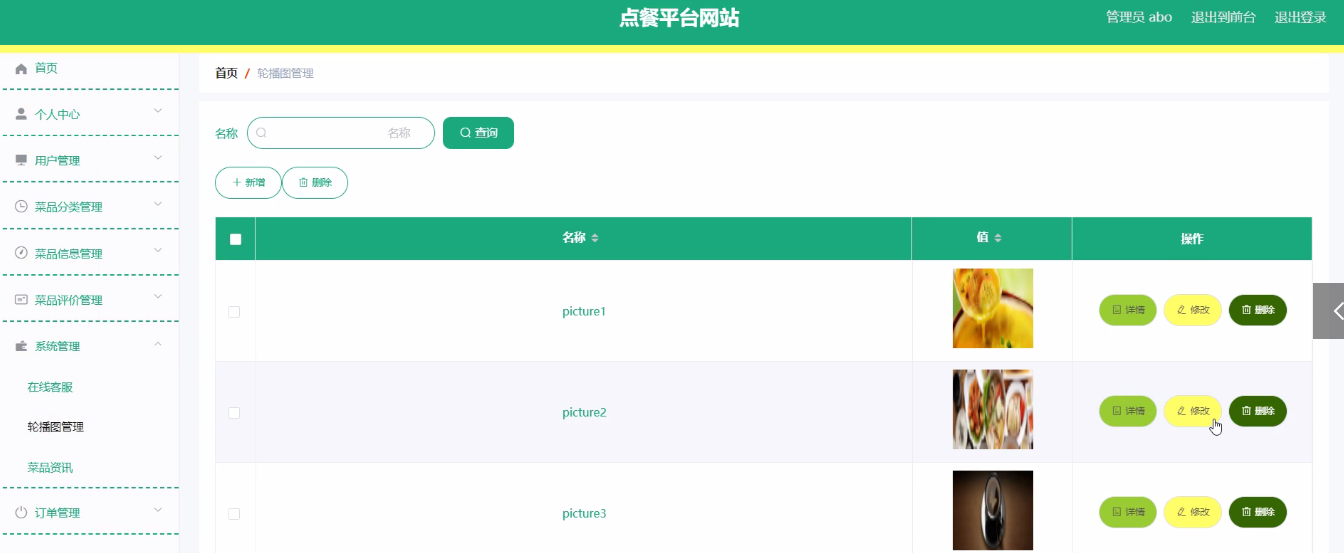Click the 菜品评价管理 card icon
Viewport: 1344px width, 553px height.
21,300
